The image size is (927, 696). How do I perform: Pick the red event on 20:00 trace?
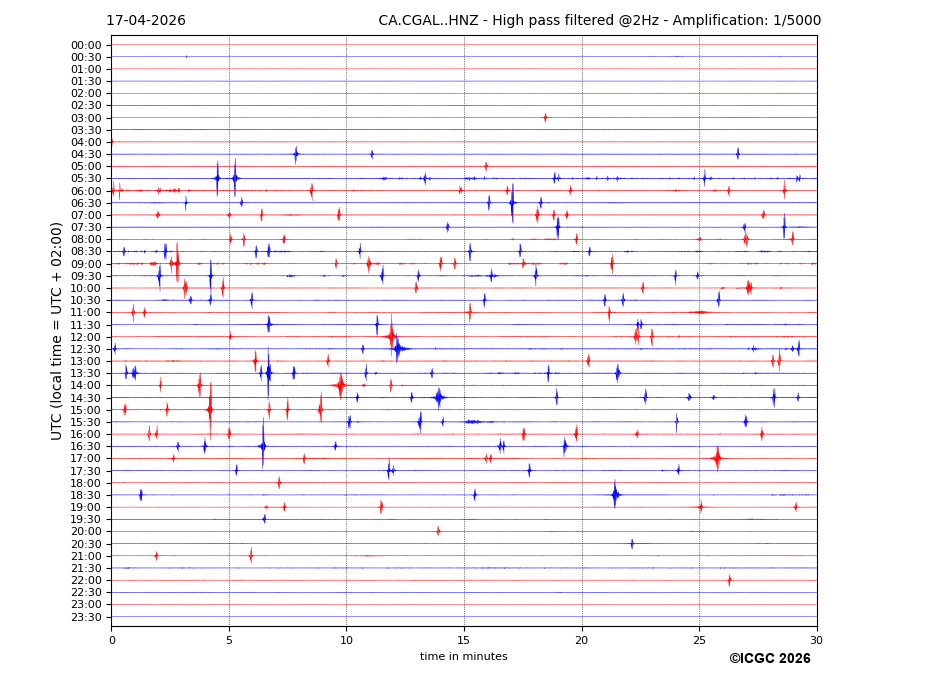pos(438,531)
